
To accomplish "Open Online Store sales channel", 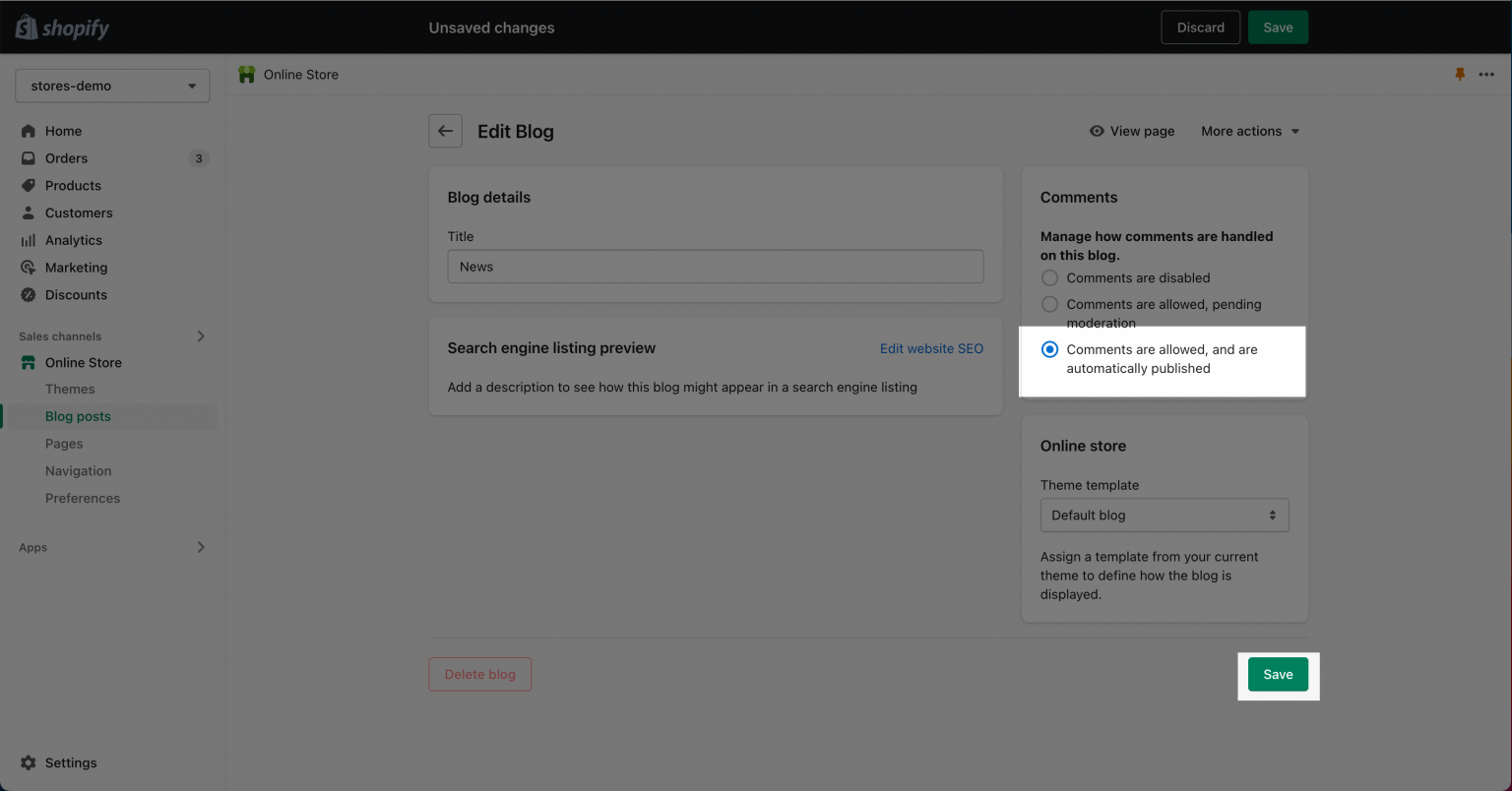I will [84, 363].
